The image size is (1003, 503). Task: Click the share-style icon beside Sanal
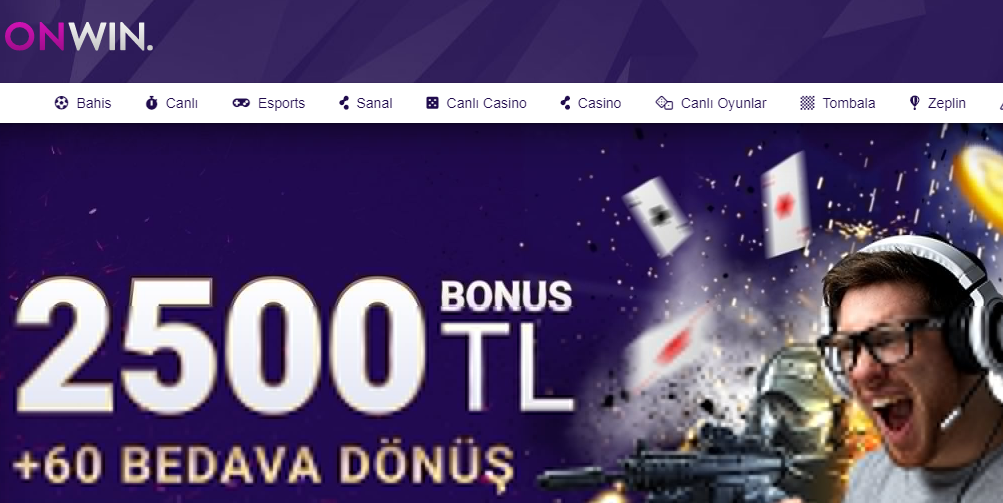[344, 103]
